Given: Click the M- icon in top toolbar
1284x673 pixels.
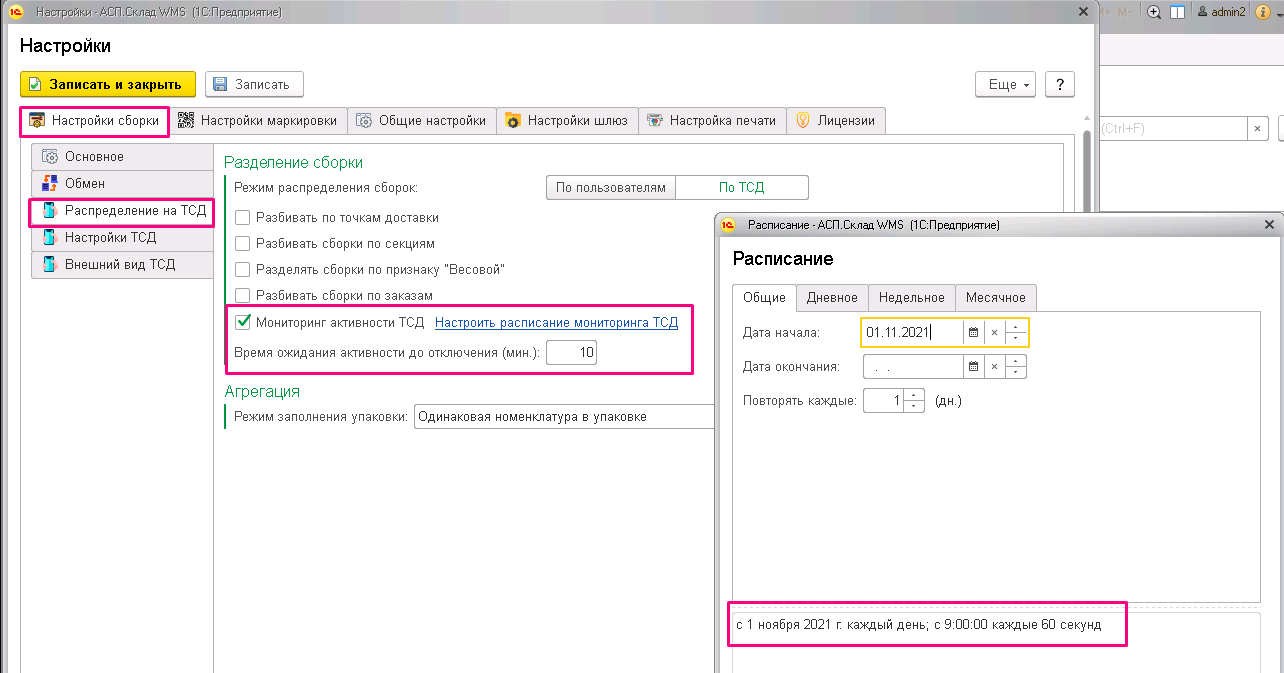Looking at the screenshot, I should [x=1126, y=12].
